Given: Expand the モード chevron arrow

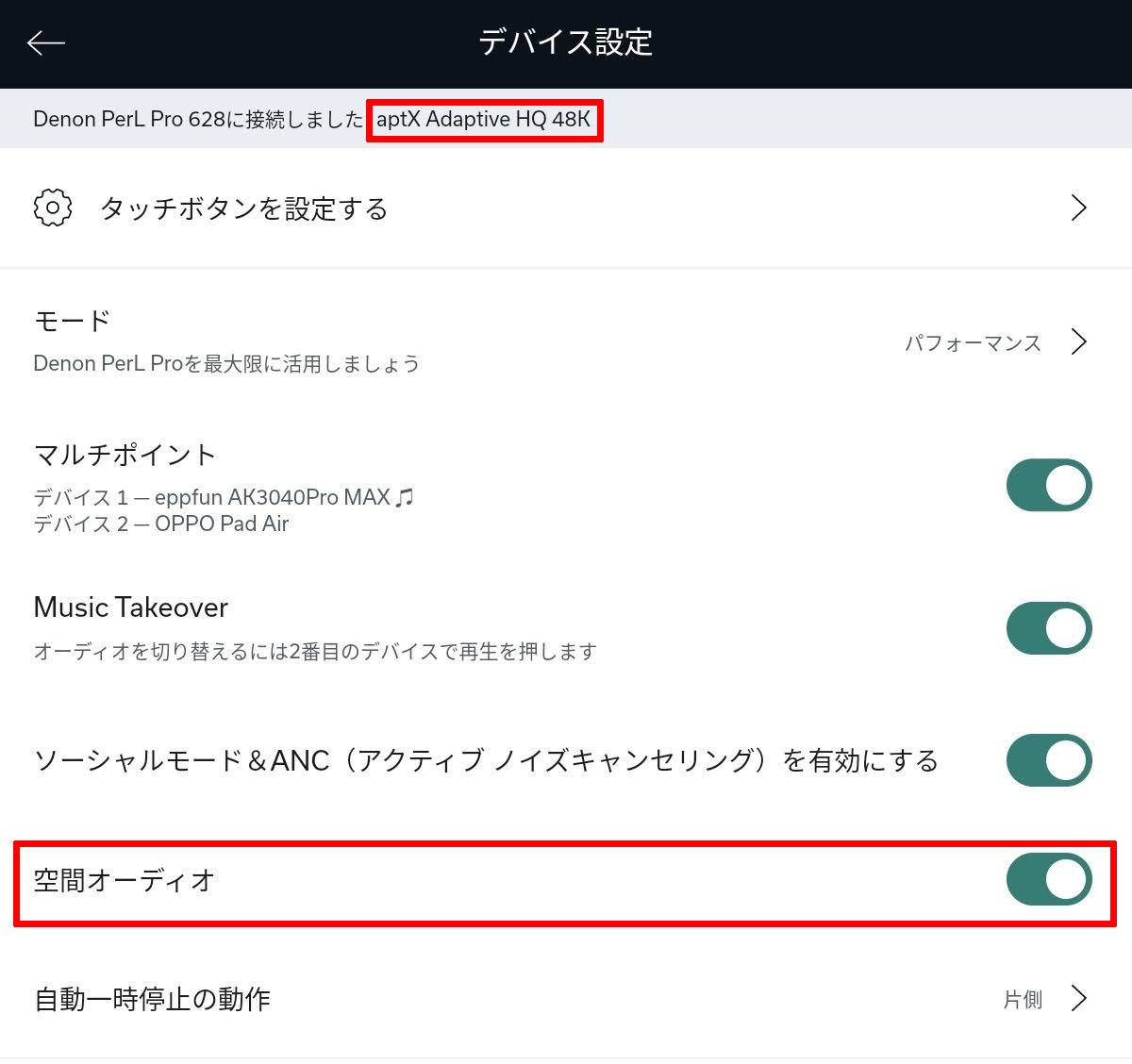Looking at the screenshot, I should [1079, 341].
